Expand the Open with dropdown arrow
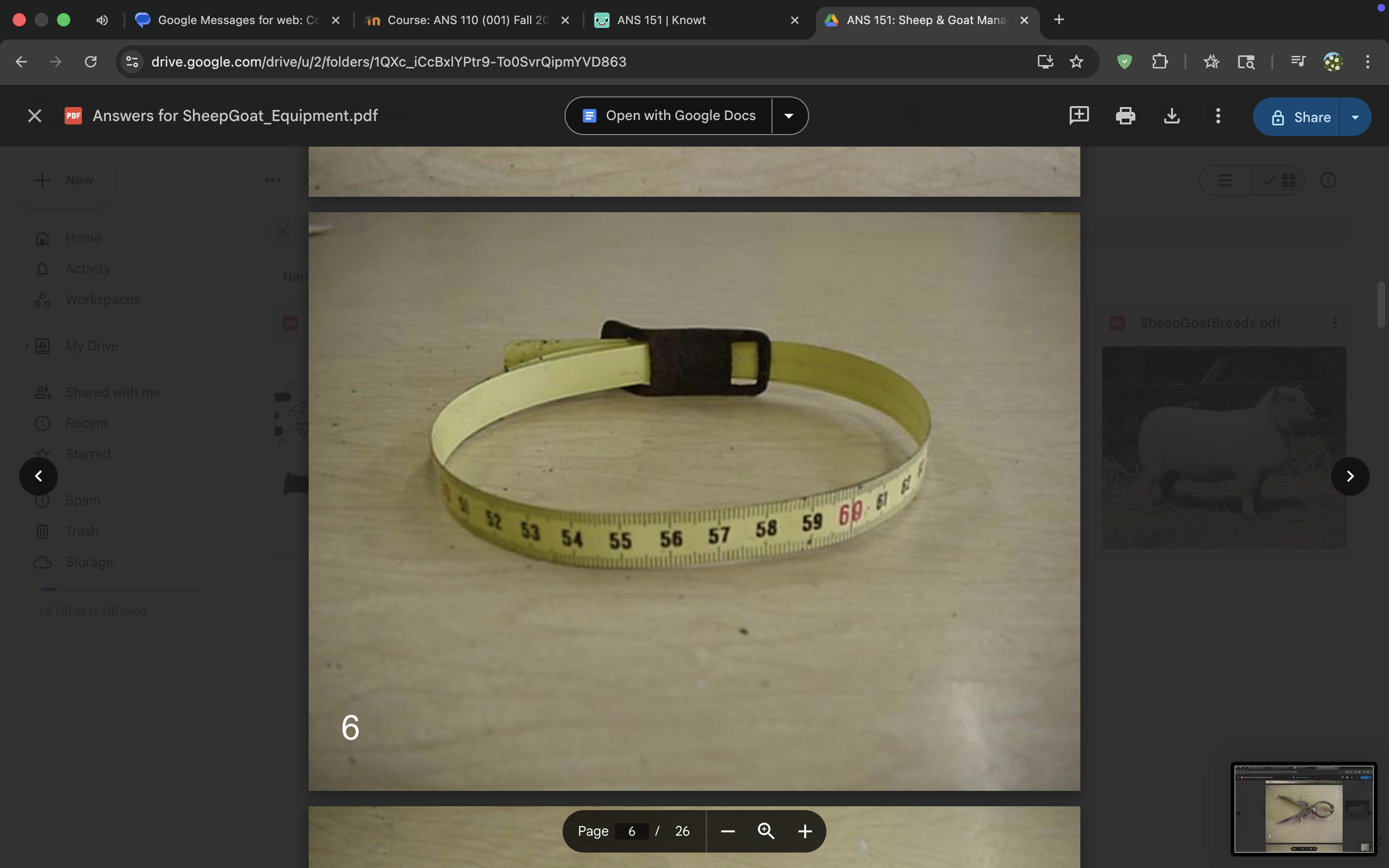The height and width of the screenshot is (868, 1389). tap(789, 116)
